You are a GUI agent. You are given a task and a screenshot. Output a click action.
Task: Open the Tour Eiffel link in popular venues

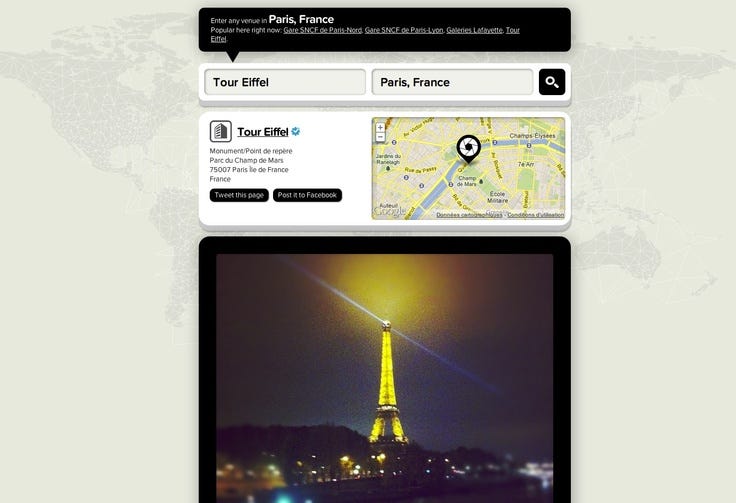point(513,30)
